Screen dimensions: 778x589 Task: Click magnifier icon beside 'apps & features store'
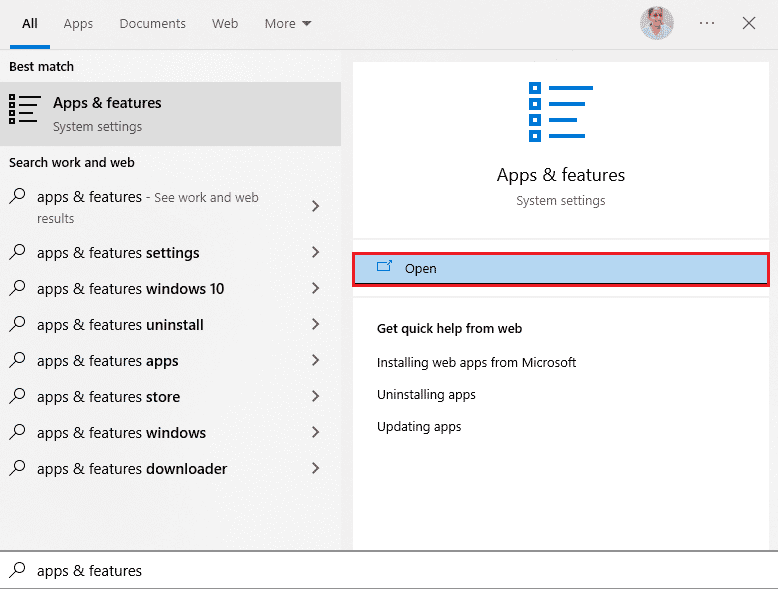[17, 396]
